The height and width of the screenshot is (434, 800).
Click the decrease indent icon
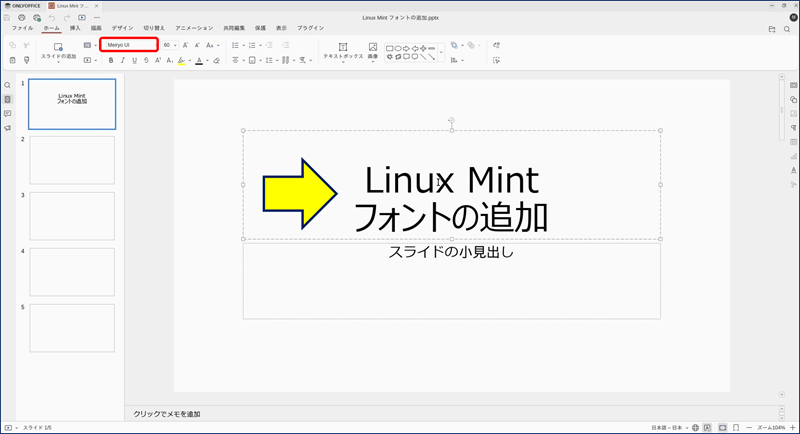[x=269, y=45]
